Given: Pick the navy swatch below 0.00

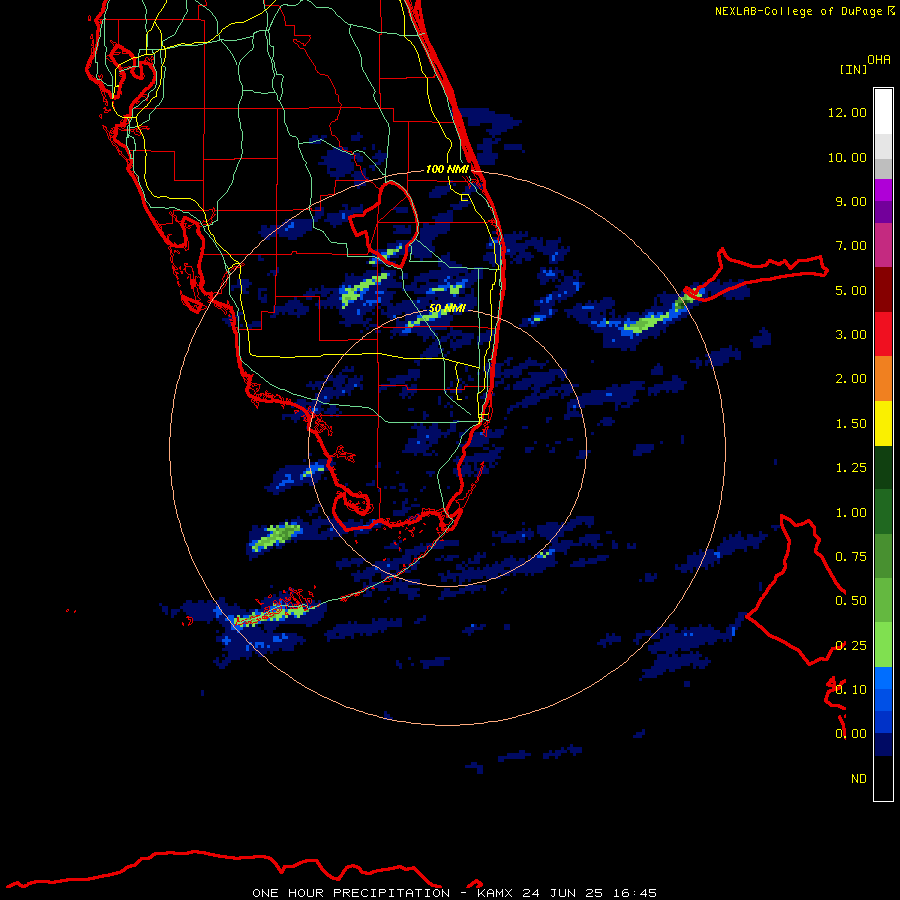Looking at the screenshot, I should 883,745.
